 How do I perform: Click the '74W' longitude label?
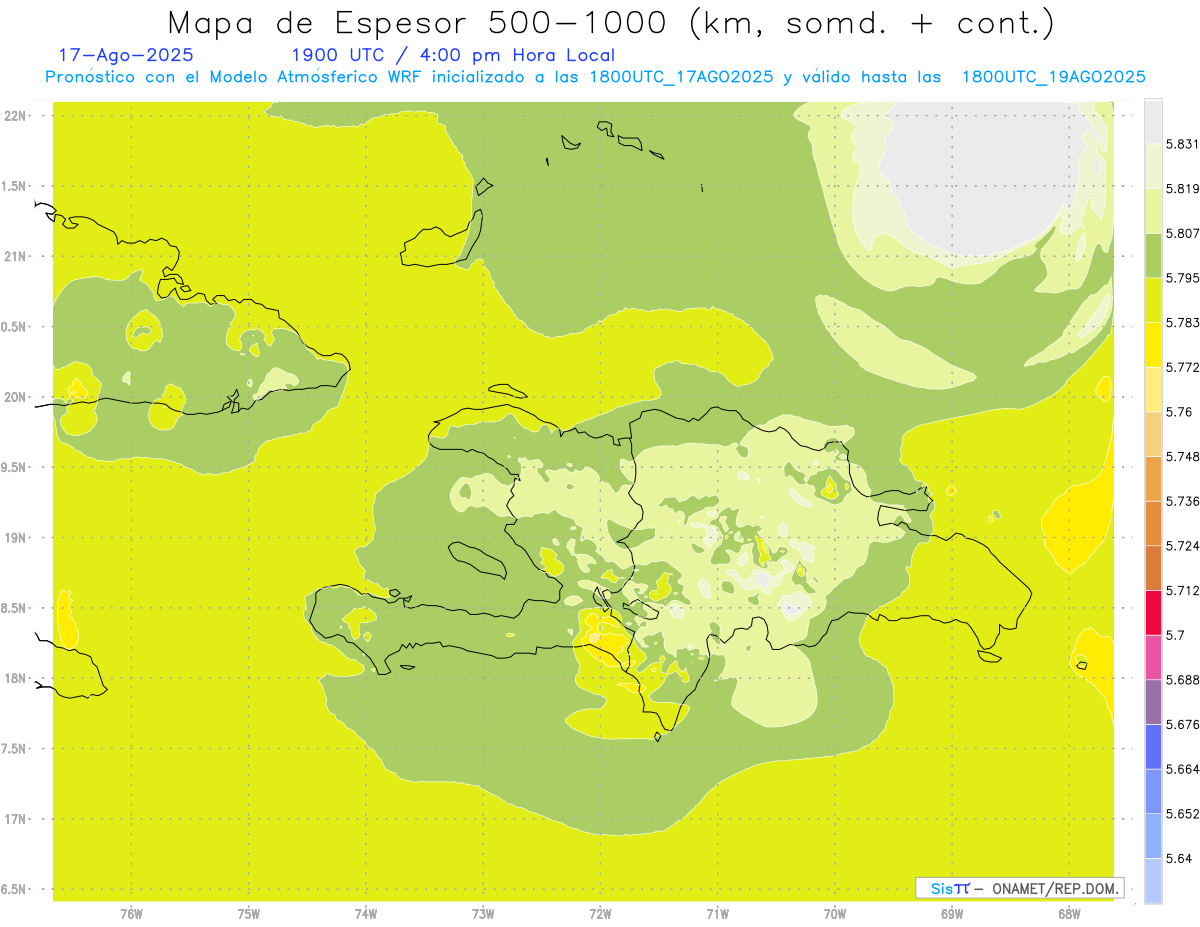coord(365,914)
